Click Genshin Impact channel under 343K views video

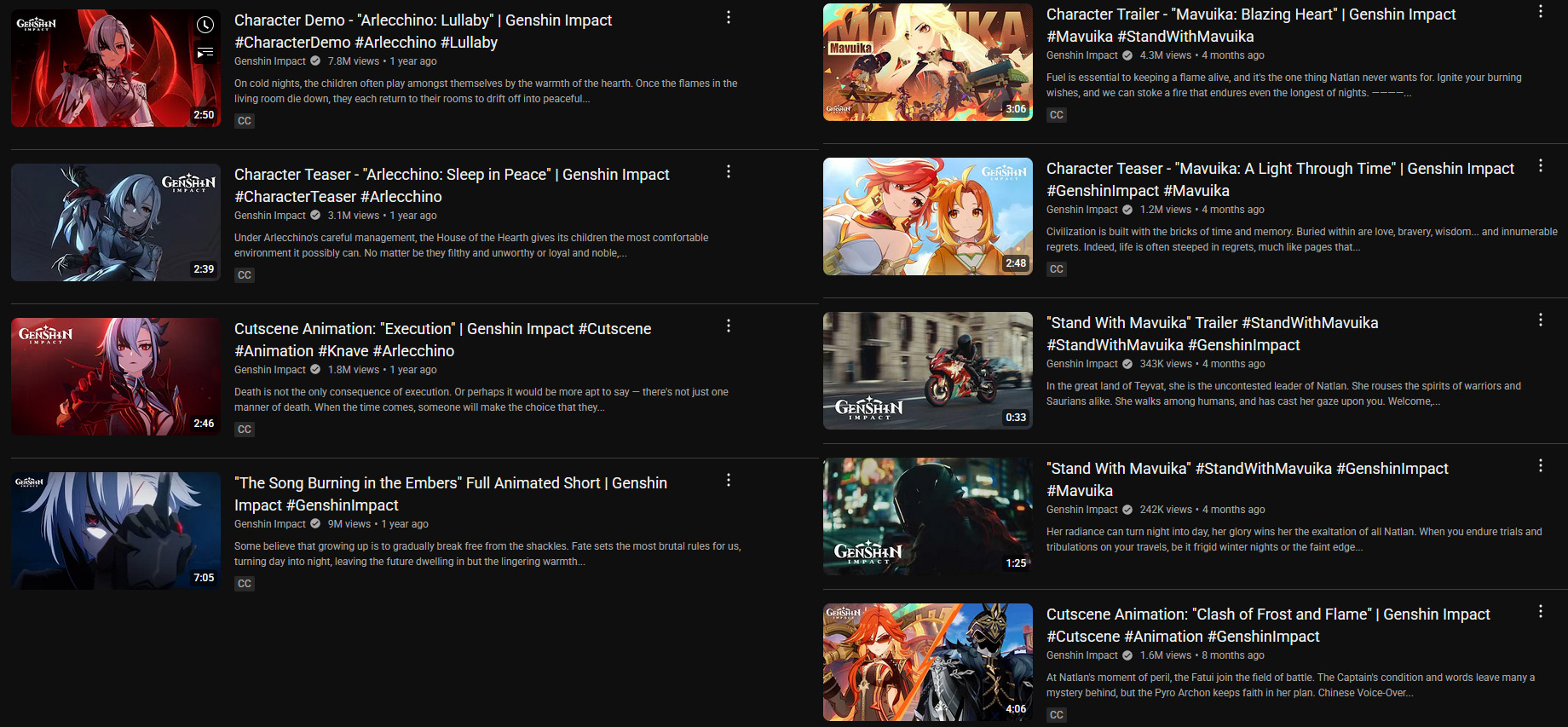point(1082,364)
